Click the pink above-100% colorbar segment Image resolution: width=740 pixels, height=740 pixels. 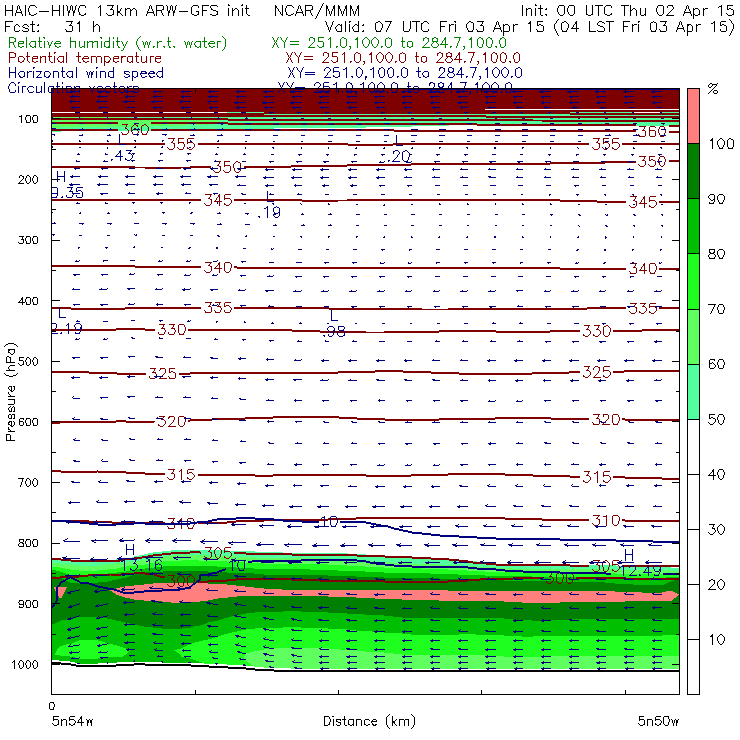click(x=693, y=116)
